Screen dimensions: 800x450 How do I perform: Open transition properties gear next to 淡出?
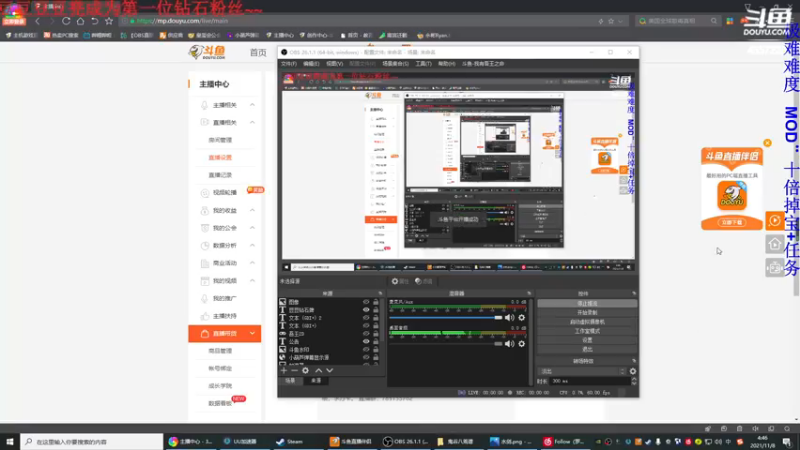[633, 371]
